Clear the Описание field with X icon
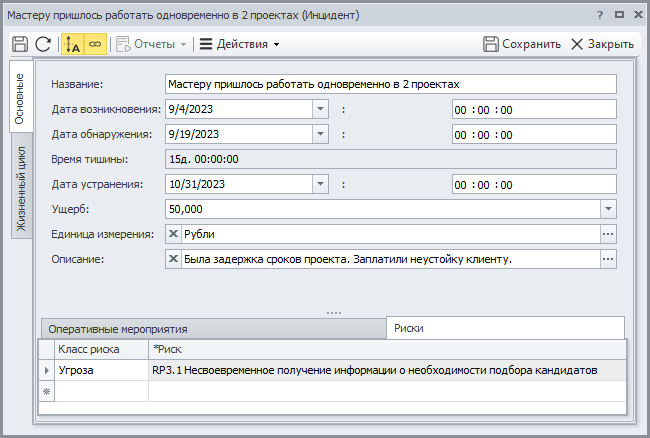This screenshot has width=650, height=438. (173, 259)
